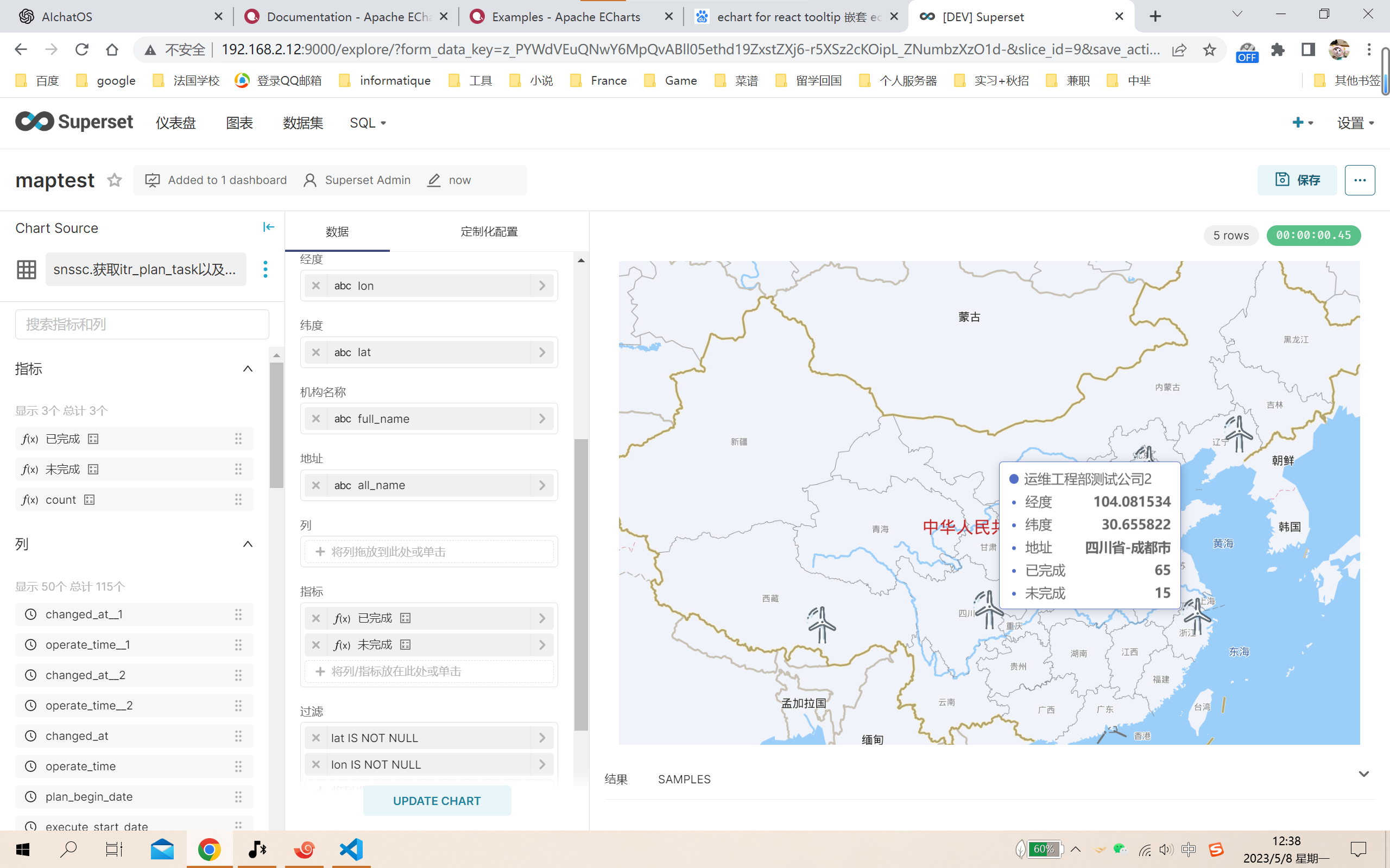Expand the results panel with the chevron
The image size is (1390, 868).
[1363, 775]
